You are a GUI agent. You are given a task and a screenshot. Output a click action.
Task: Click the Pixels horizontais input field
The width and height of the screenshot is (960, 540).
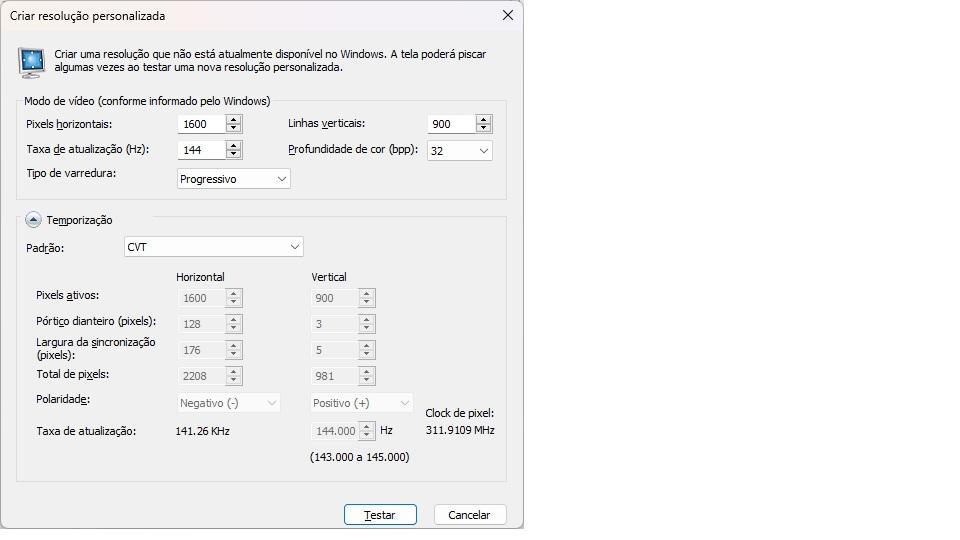coord(201,124)
